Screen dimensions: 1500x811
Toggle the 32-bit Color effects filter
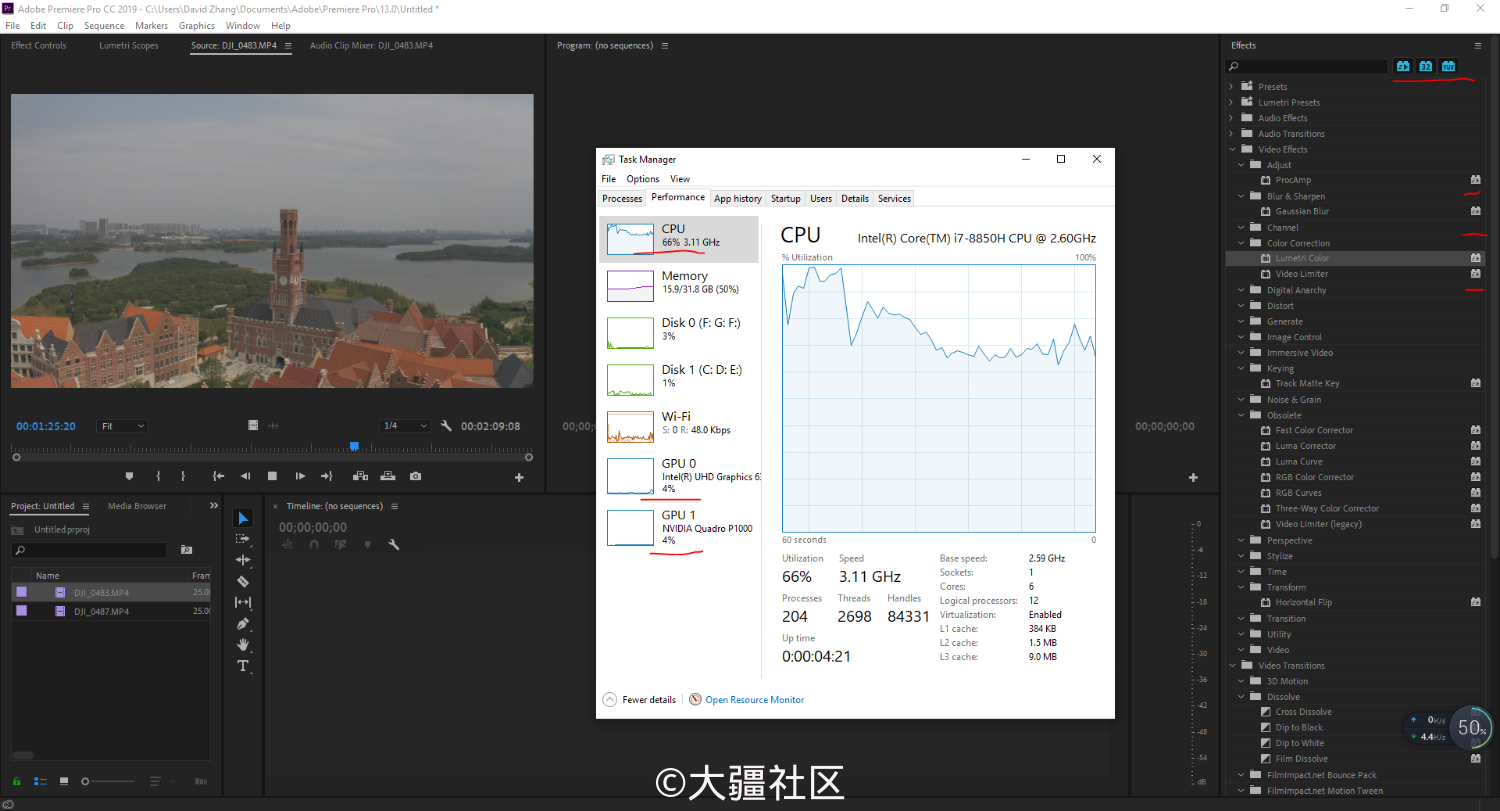pos(1426,66)
